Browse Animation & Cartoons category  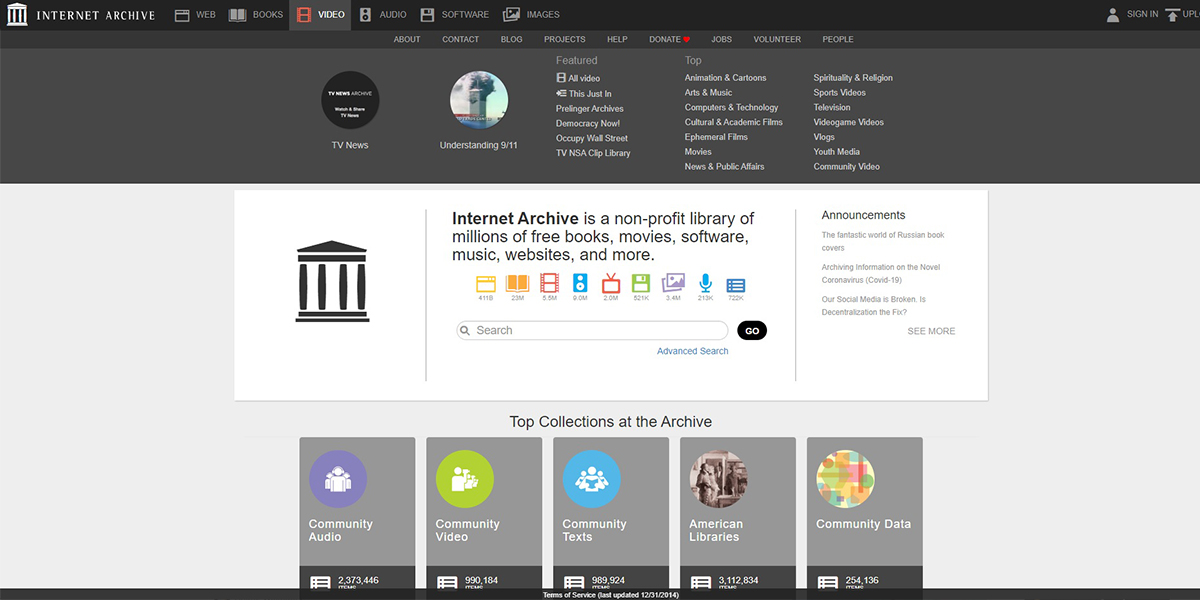726,78
